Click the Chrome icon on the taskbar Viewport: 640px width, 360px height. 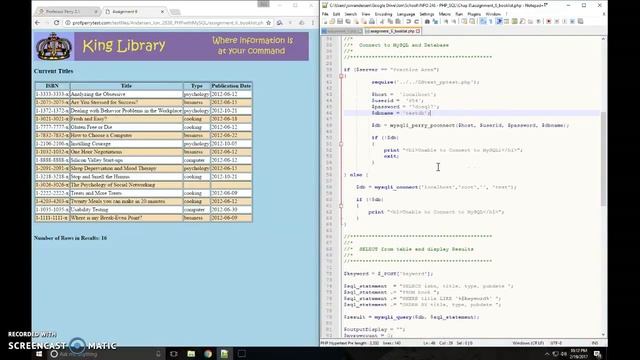(x=208, y=354)
